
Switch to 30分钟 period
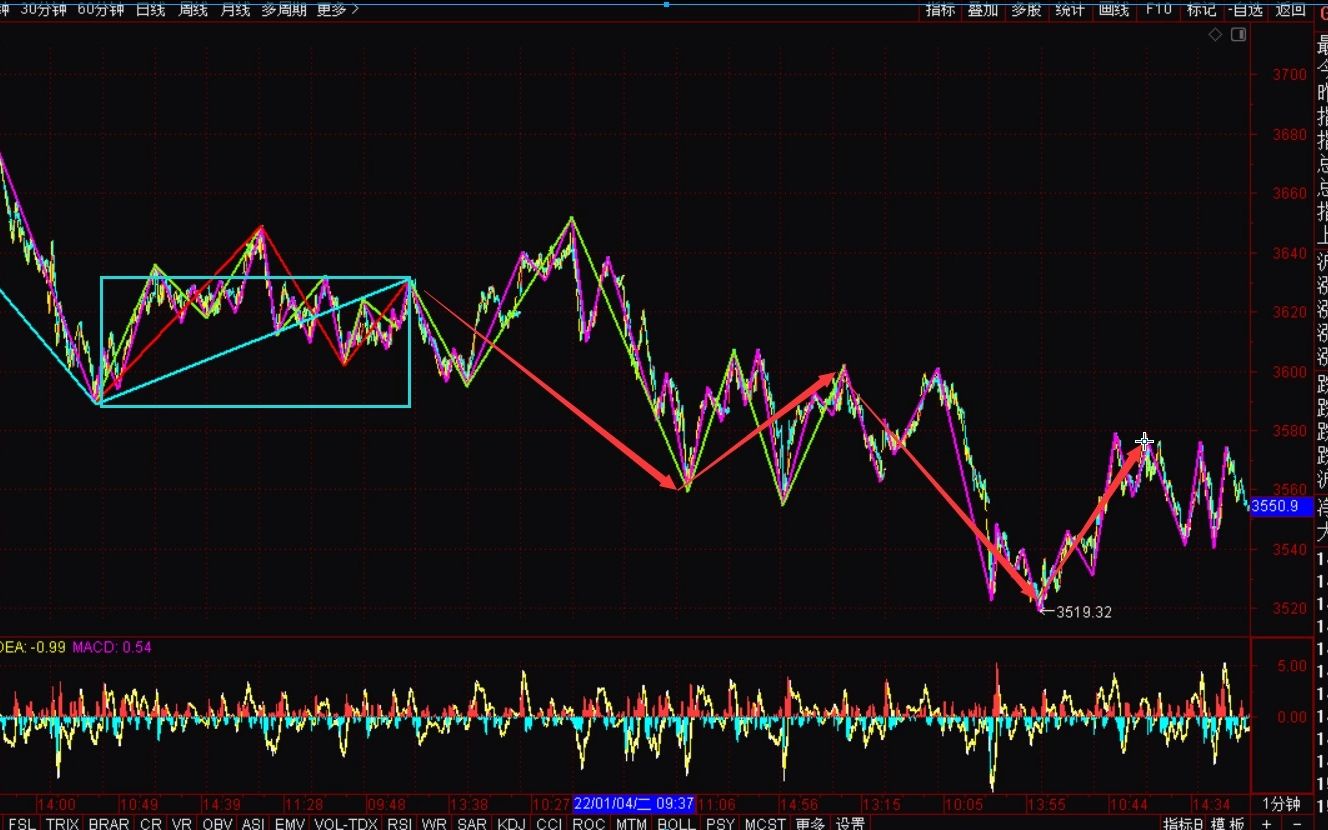pos(44,9)
